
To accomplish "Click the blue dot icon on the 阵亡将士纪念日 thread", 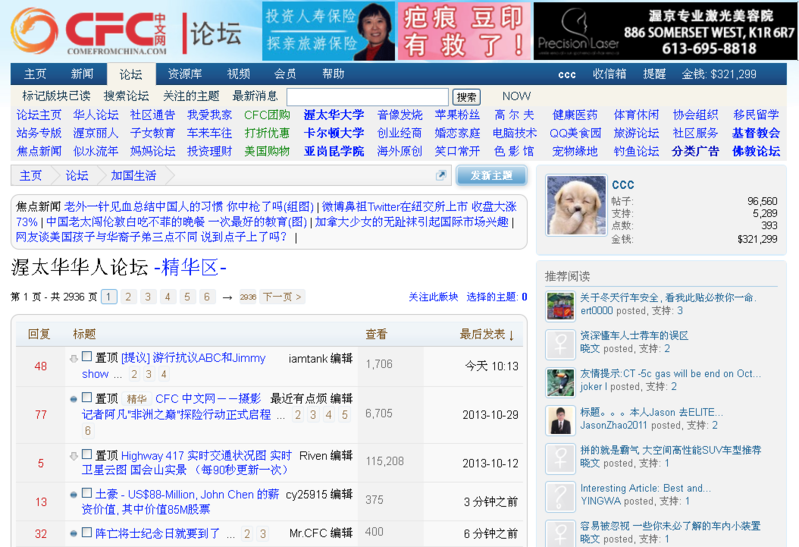I will [x=73, y=534].
